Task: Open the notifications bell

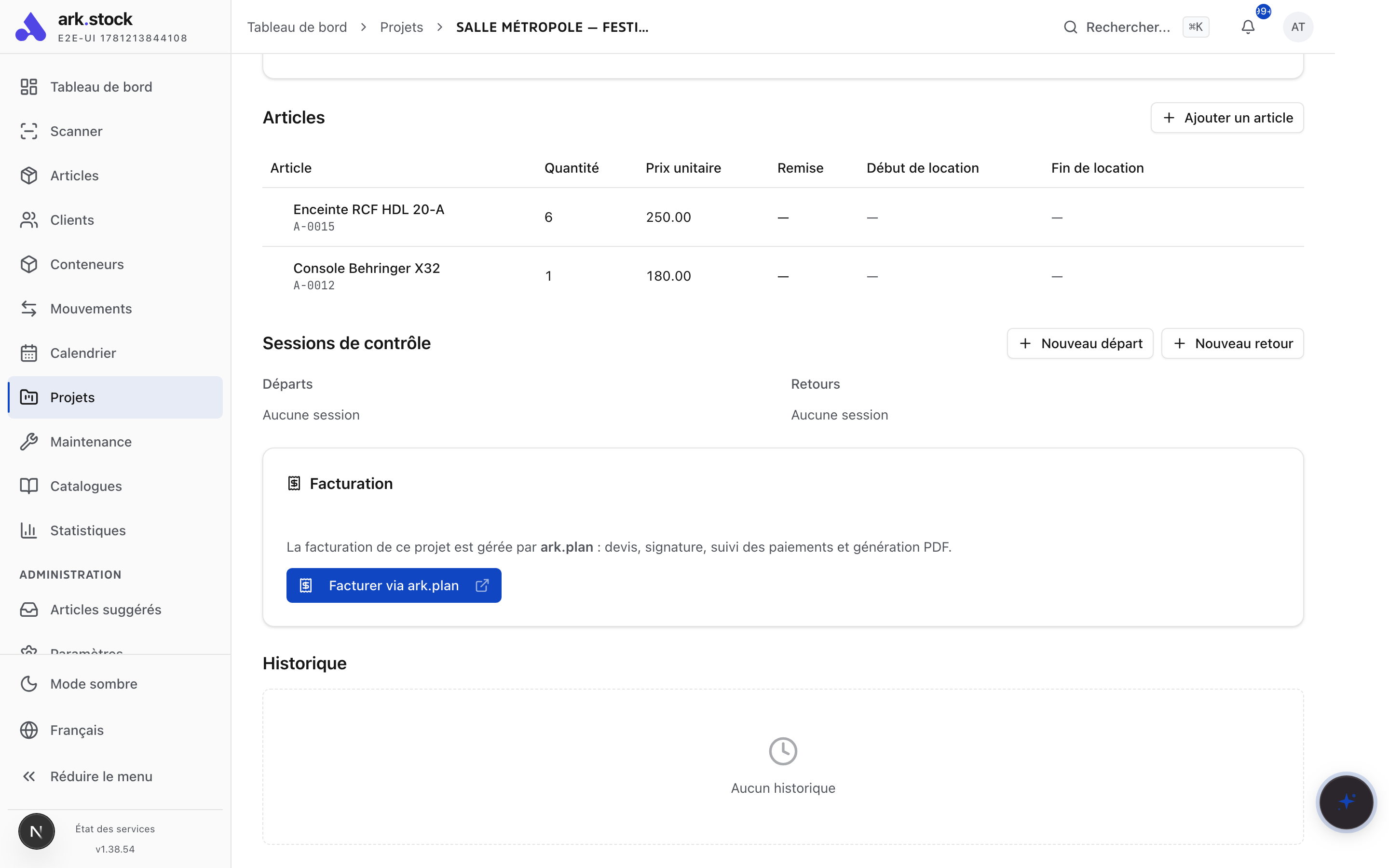Action: tap(1248, 27)
